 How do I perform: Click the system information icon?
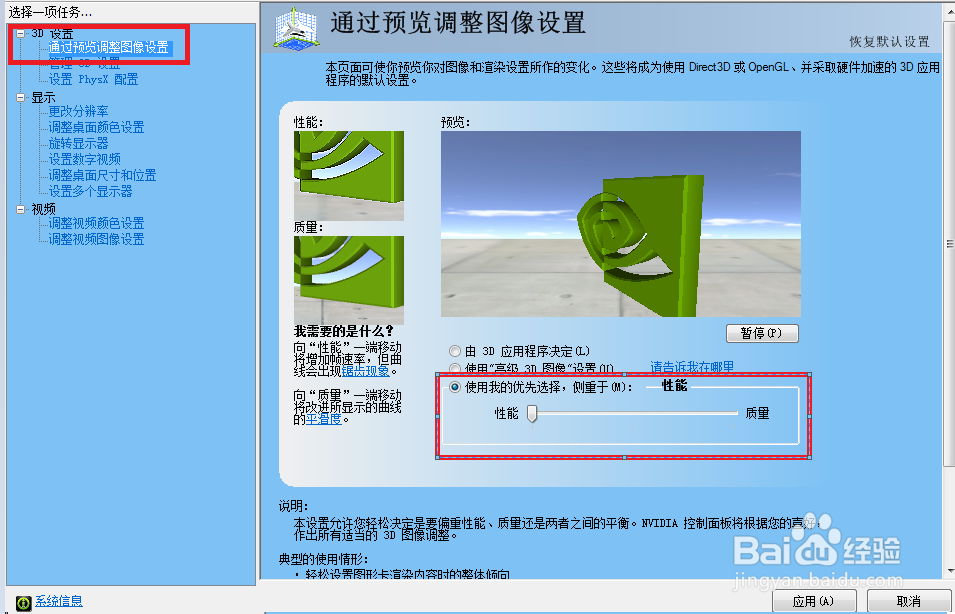coord(23,602)
